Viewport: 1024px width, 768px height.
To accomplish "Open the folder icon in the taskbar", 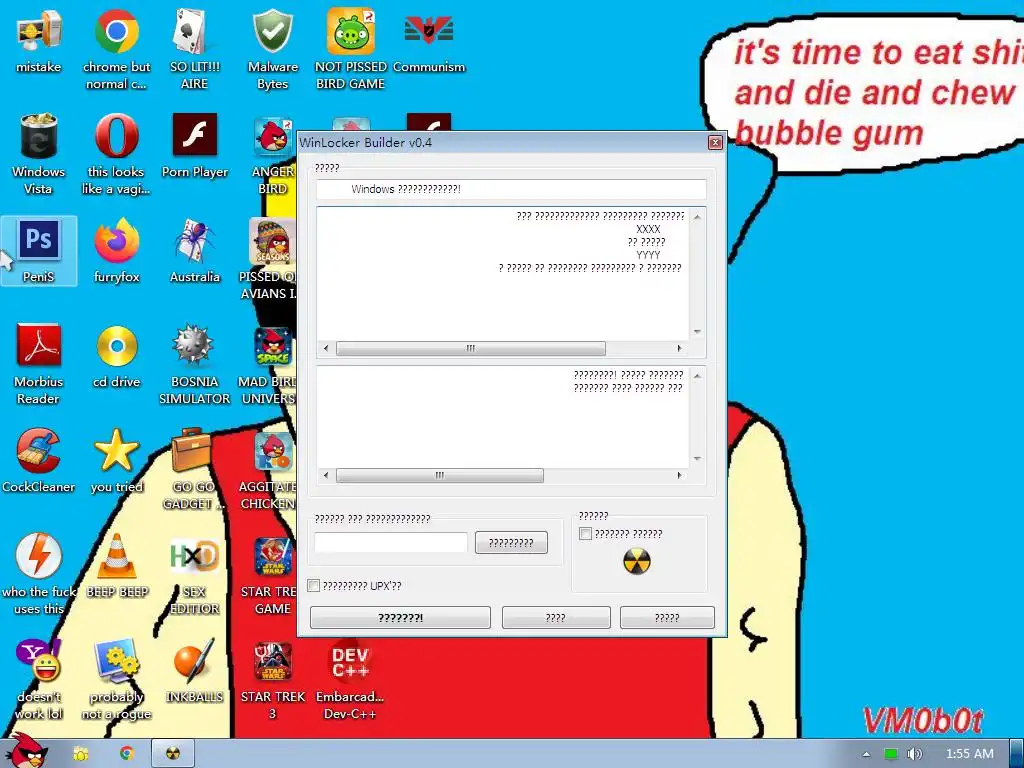I will coord(80,754).
